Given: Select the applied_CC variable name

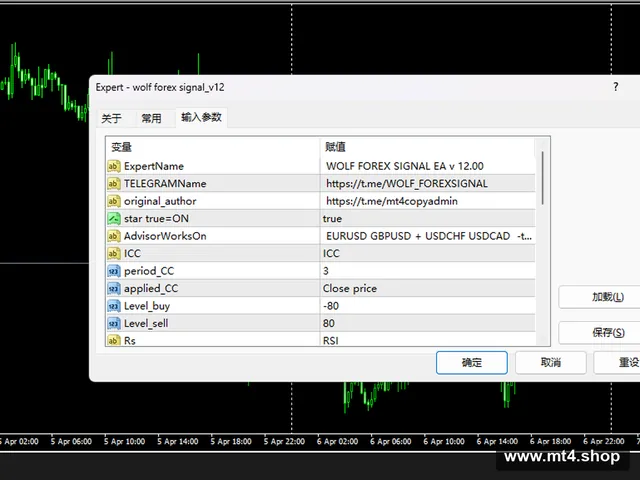Looking at the screenshot, I should (151, 289).
